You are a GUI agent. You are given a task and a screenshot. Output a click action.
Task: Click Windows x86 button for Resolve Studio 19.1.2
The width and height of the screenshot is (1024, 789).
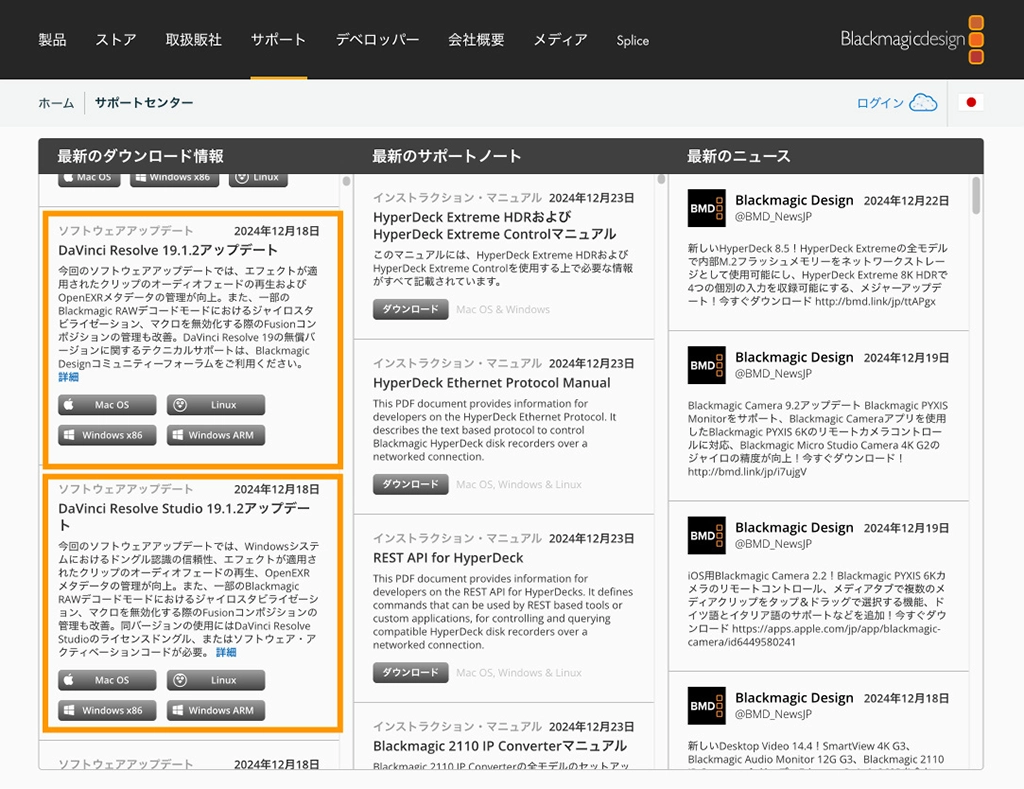click(107, 710)
